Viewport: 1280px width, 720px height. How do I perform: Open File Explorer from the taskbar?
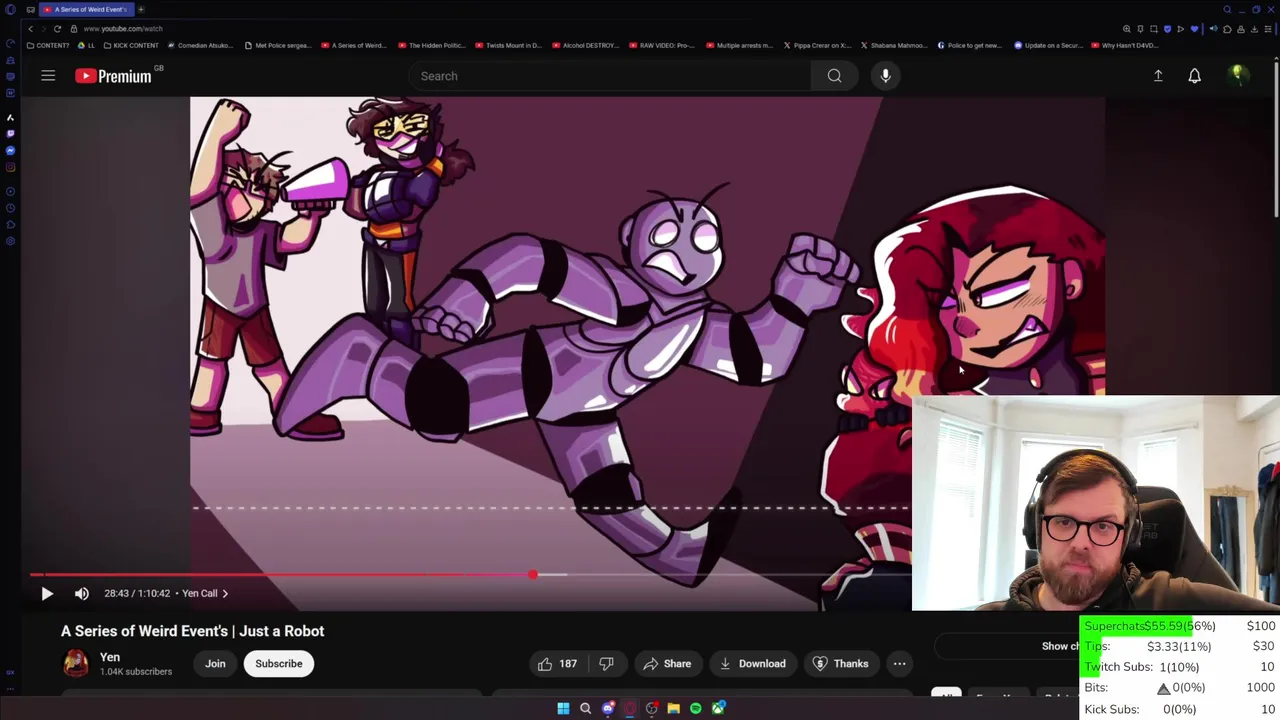674,709
